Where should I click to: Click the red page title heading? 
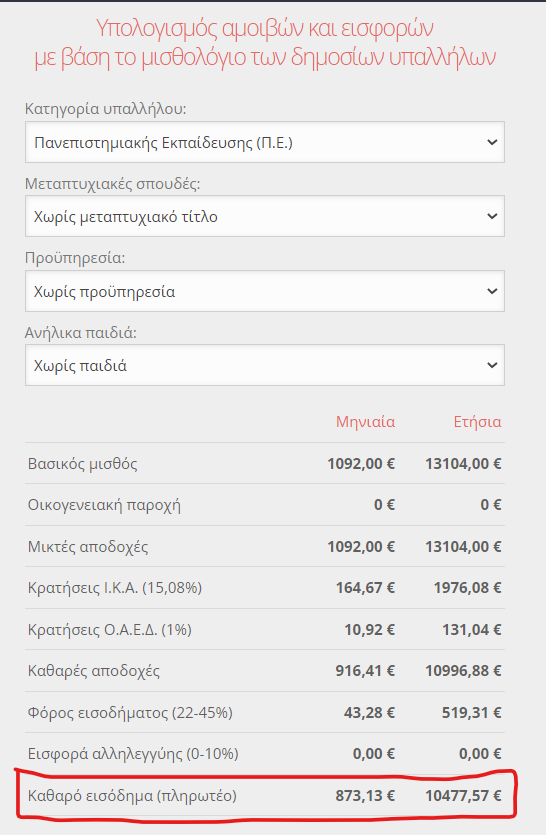coord(265,43)
